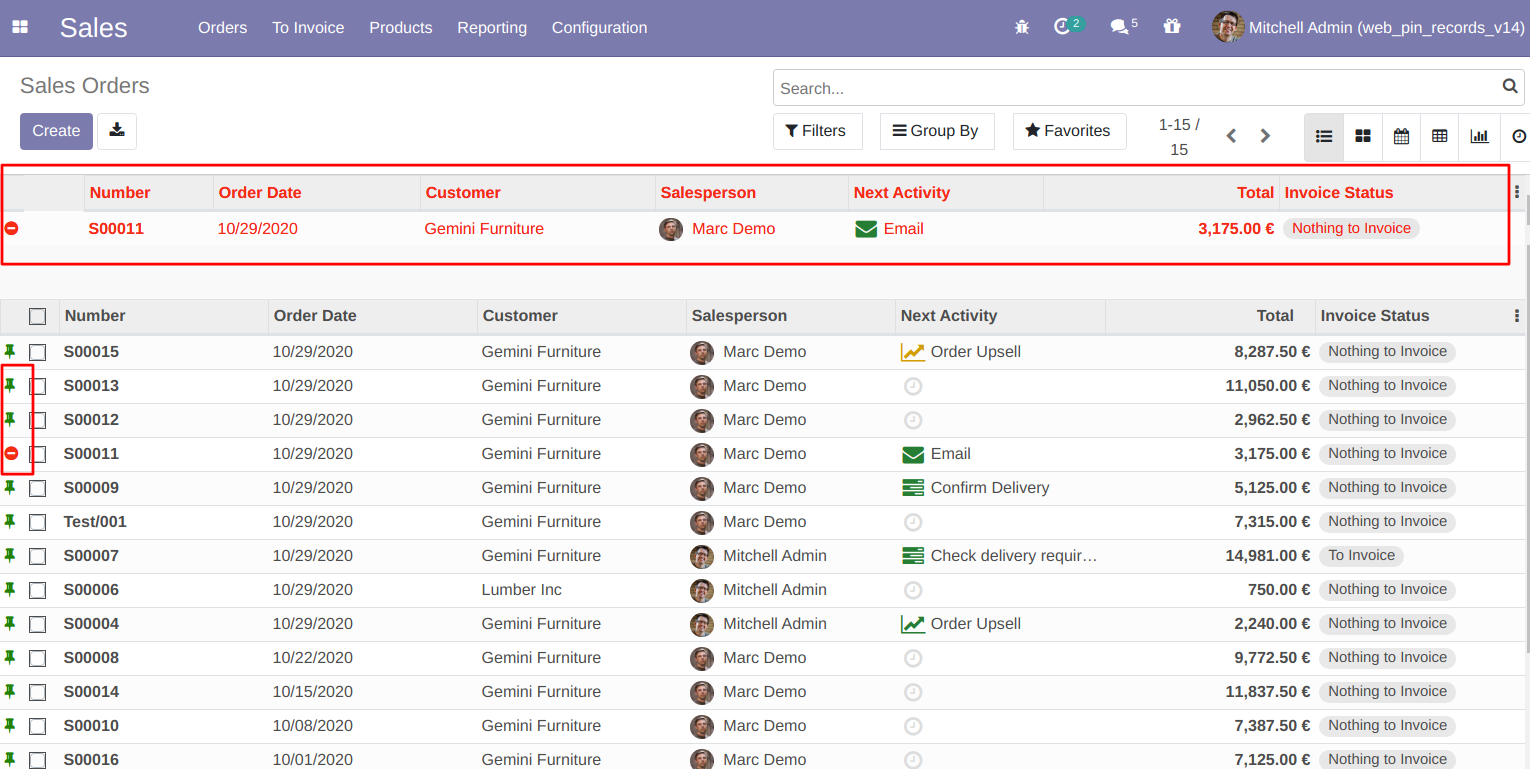
Task: Export records using the download icon
Action: pos(117,131)
